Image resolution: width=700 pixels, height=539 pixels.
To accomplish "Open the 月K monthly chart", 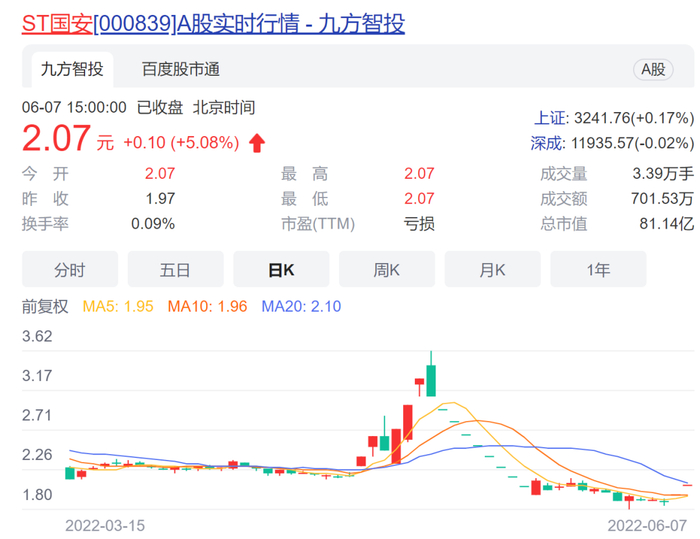I will coord(492,269).
